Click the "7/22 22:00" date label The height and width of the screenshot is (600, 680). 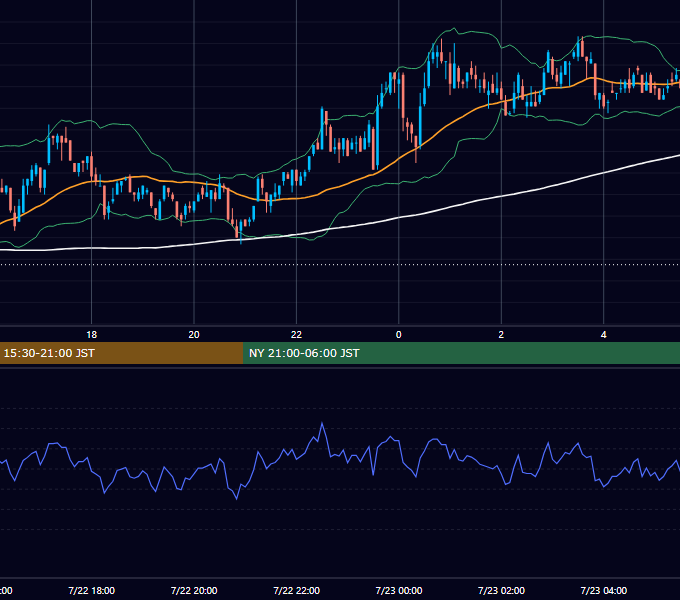click(296, 590)
